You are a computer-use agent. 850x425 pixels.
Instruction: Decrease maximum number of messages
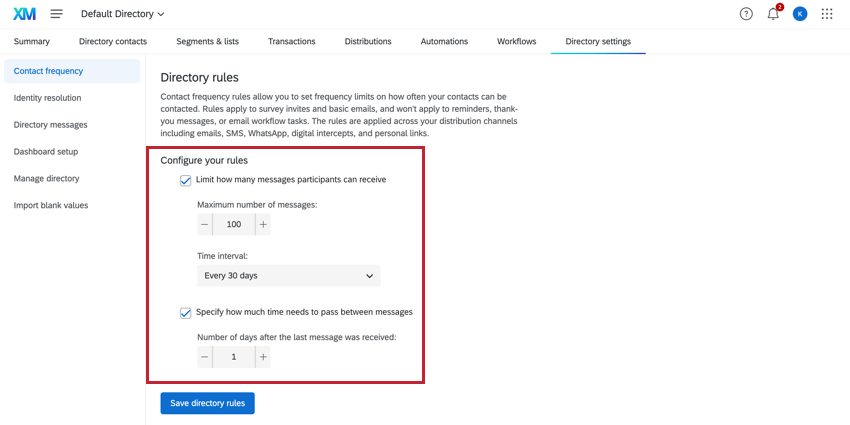[205, 225]
